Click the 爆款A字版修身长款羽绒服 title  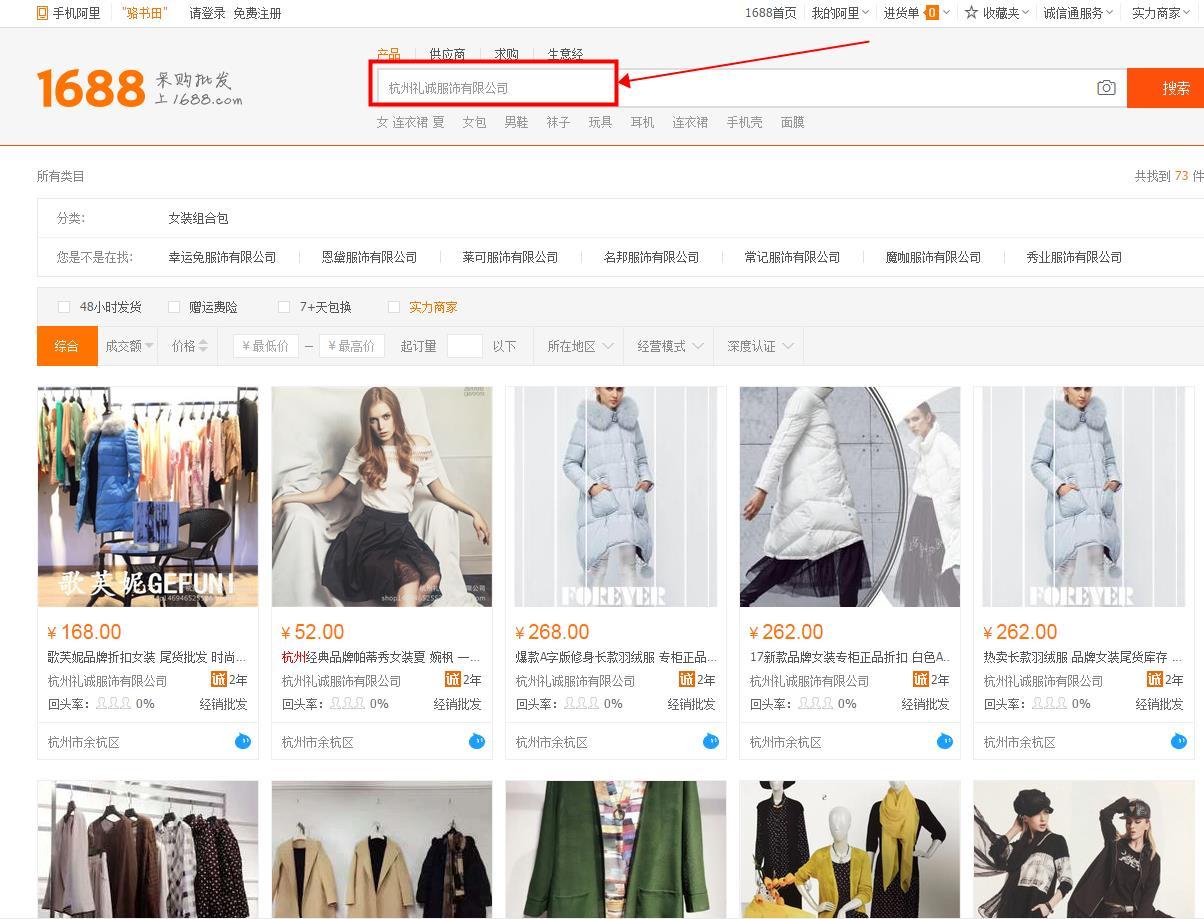616,657
